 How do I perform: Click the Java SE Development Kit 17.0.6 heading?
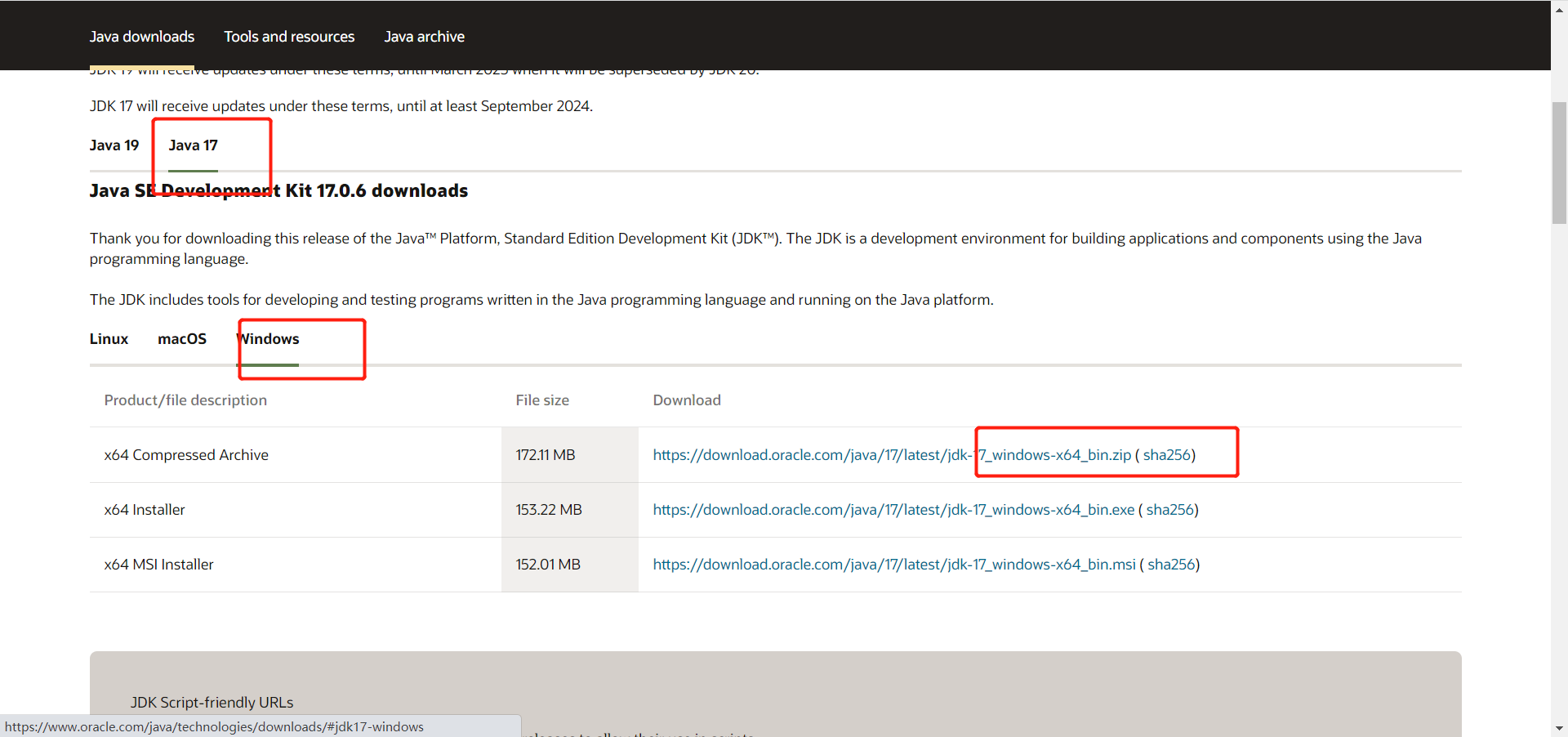pyautogui.click(x=278, y=191)
